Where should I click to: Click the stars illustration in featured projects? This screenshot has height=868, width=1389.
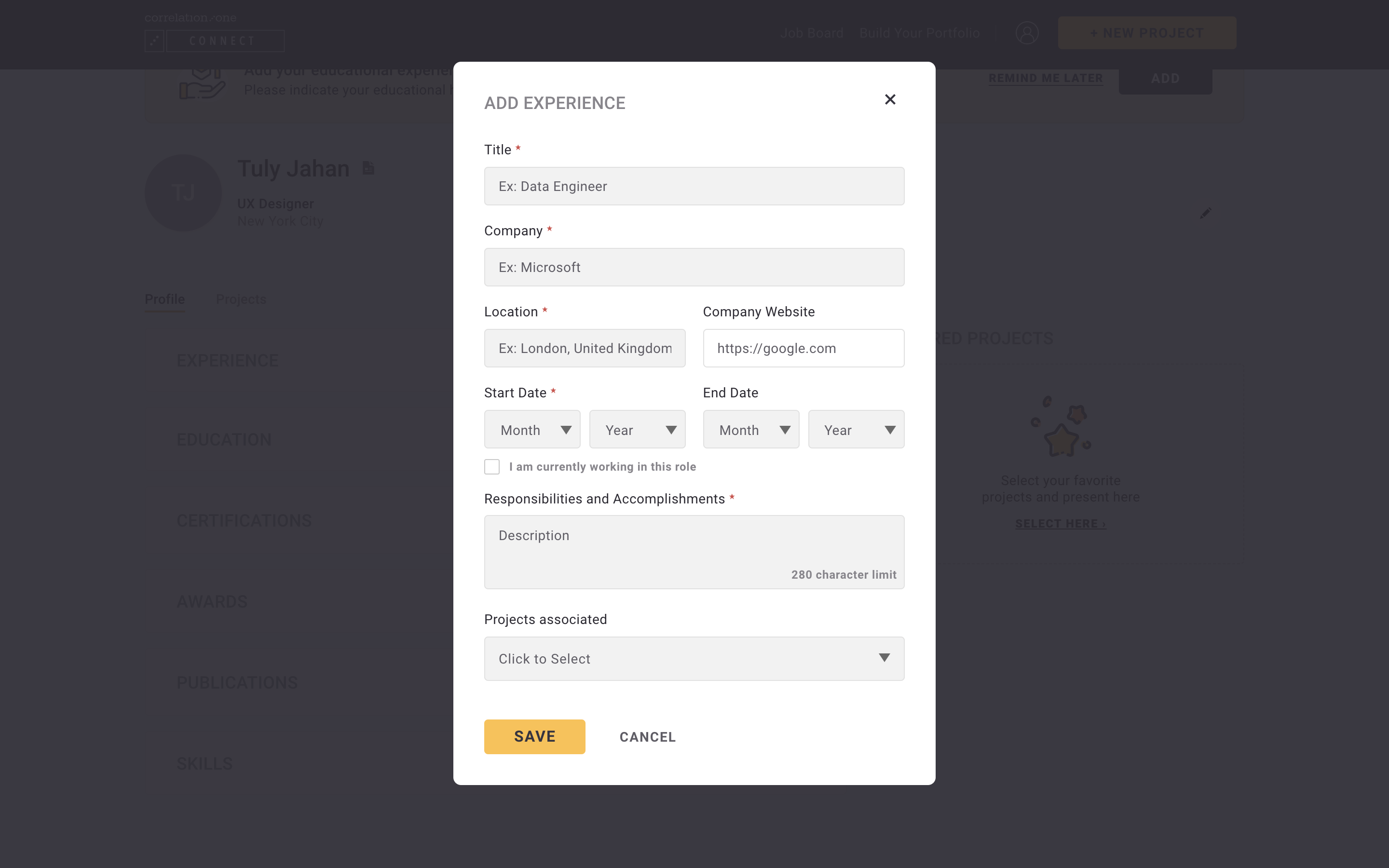tap(1061, 427)
